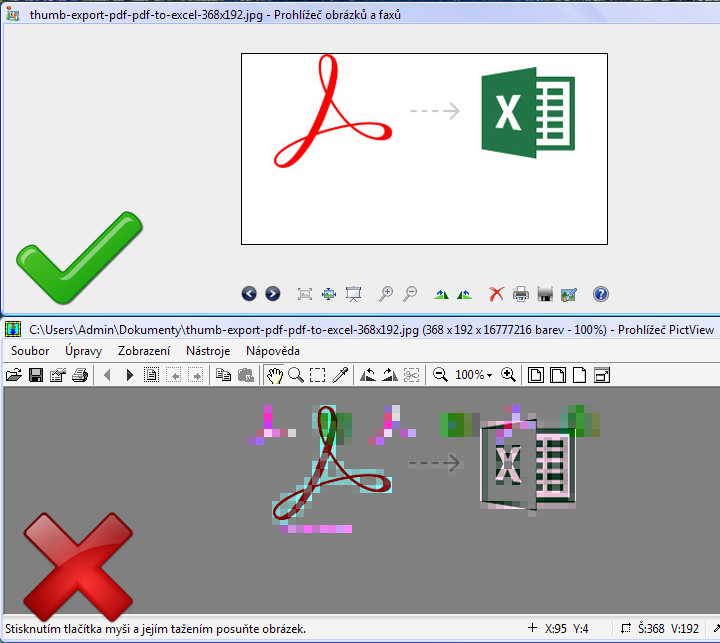Click PictView title bar file path
Image resolution: width=720 pixels, height=643 pixels.
point(224,330)
